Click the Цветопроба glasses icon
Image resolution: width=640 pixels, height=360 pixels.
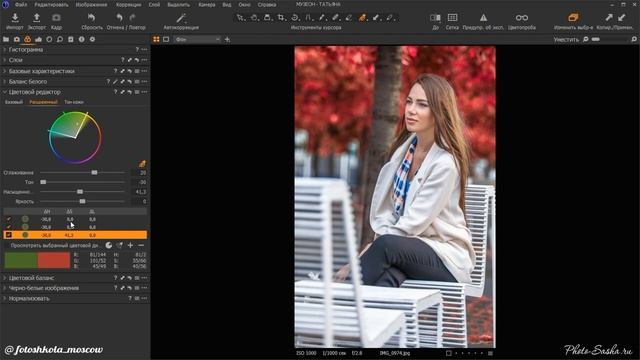522,18
